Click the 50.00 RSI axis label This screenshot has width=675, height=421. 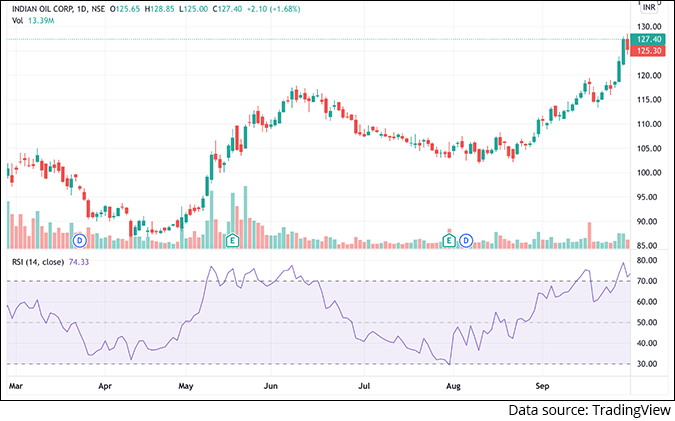[x=647, y=322]
